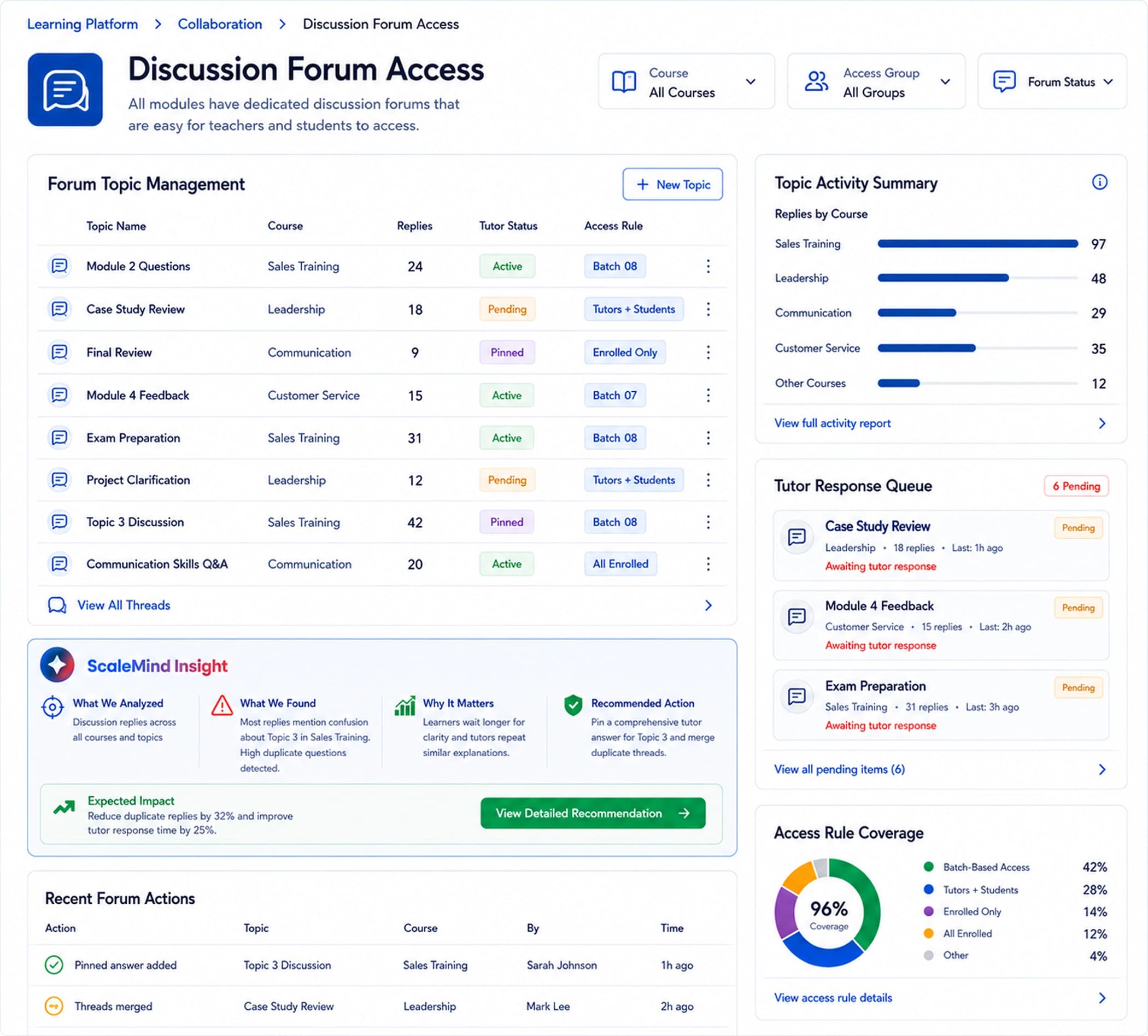Click the queue card icon for Exam Preparation
This screenshot has height=1036, width=1148.
tap(796, 696)
